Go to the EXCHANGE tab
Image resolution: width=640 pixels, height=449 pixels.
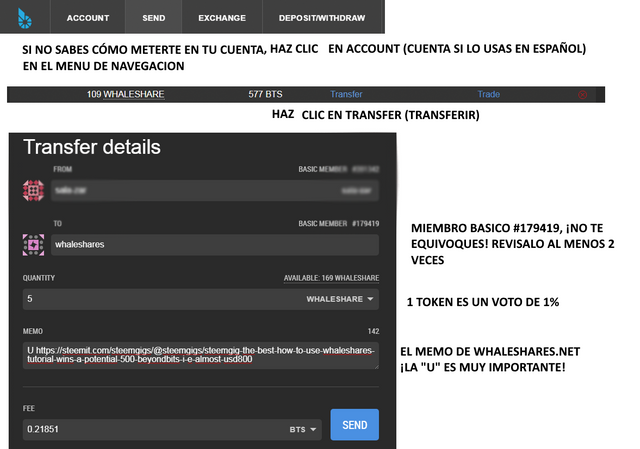222,18
